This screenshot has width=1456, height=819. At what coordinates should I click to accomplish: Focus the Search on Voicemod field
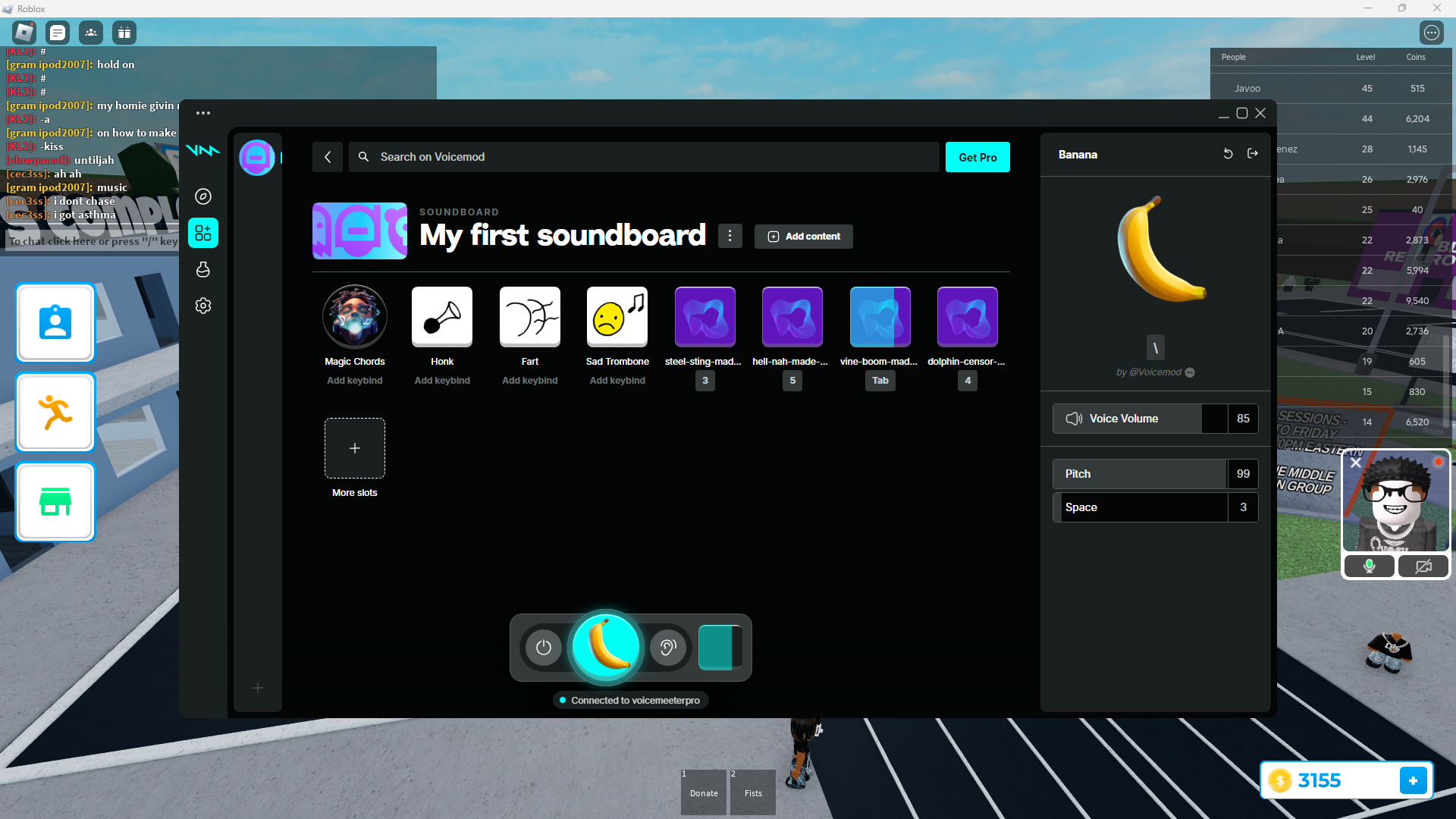[x=644, y=157]
